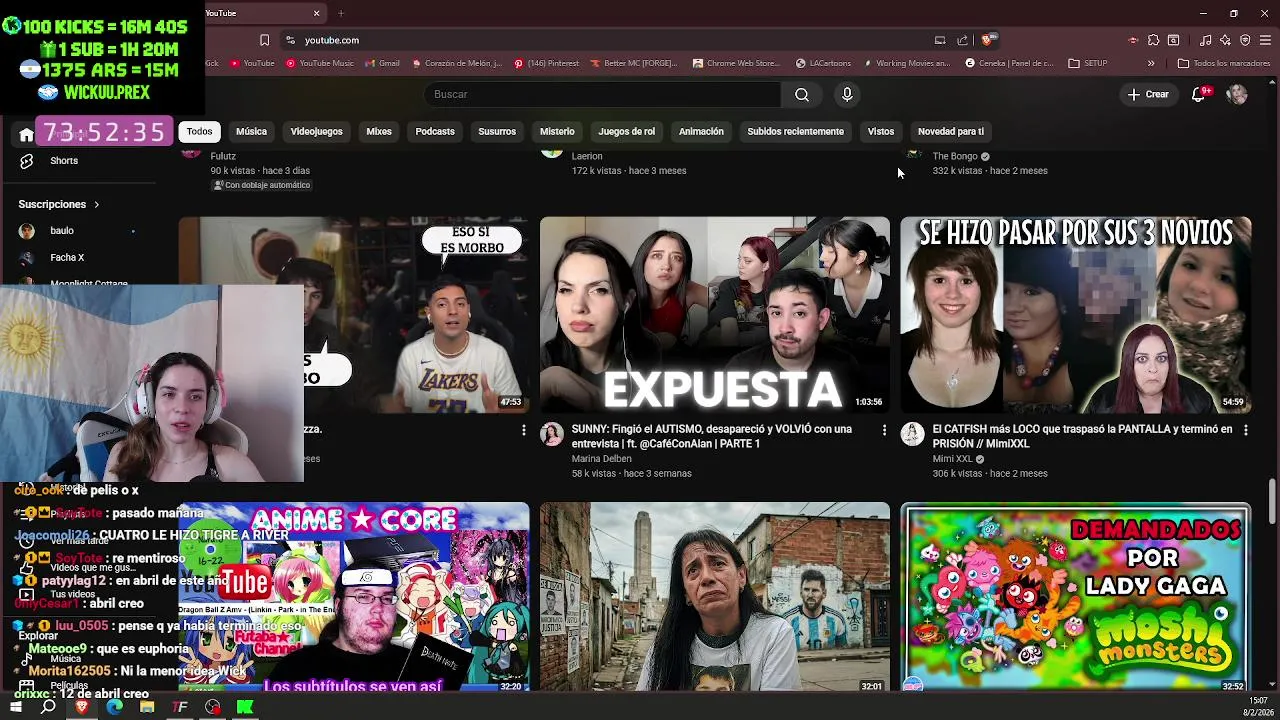Open the account avatar menu

1237,94
